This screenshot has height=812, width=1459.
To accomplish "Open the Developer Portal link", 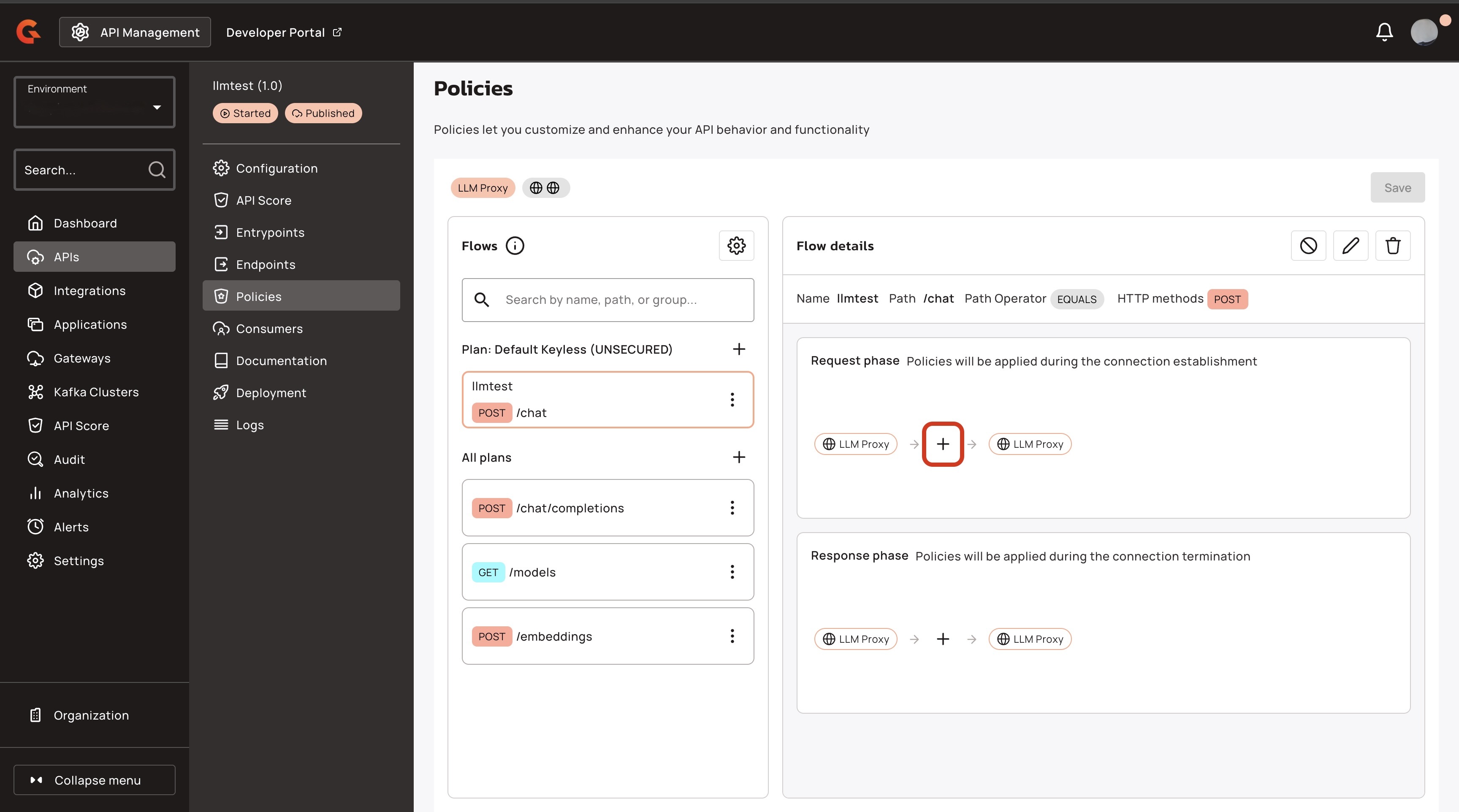I will tap(283, 32).
